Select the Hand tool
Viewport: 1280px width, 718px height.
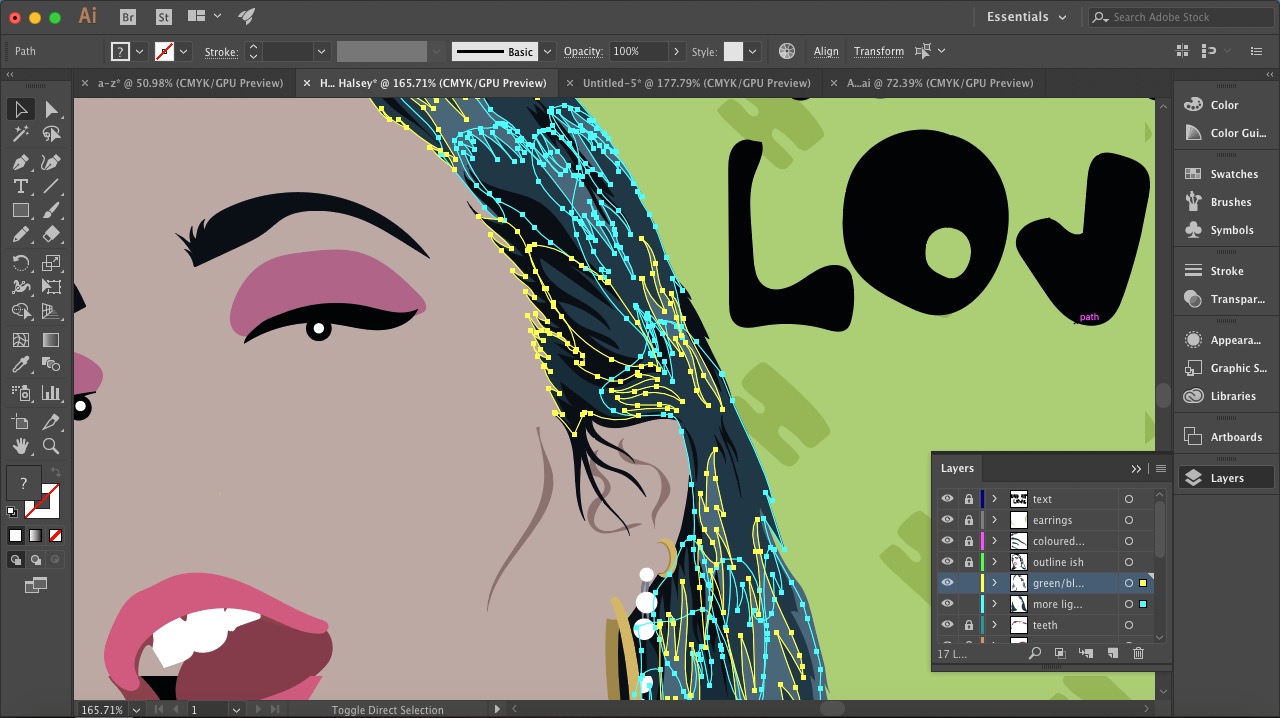(21, 446)
